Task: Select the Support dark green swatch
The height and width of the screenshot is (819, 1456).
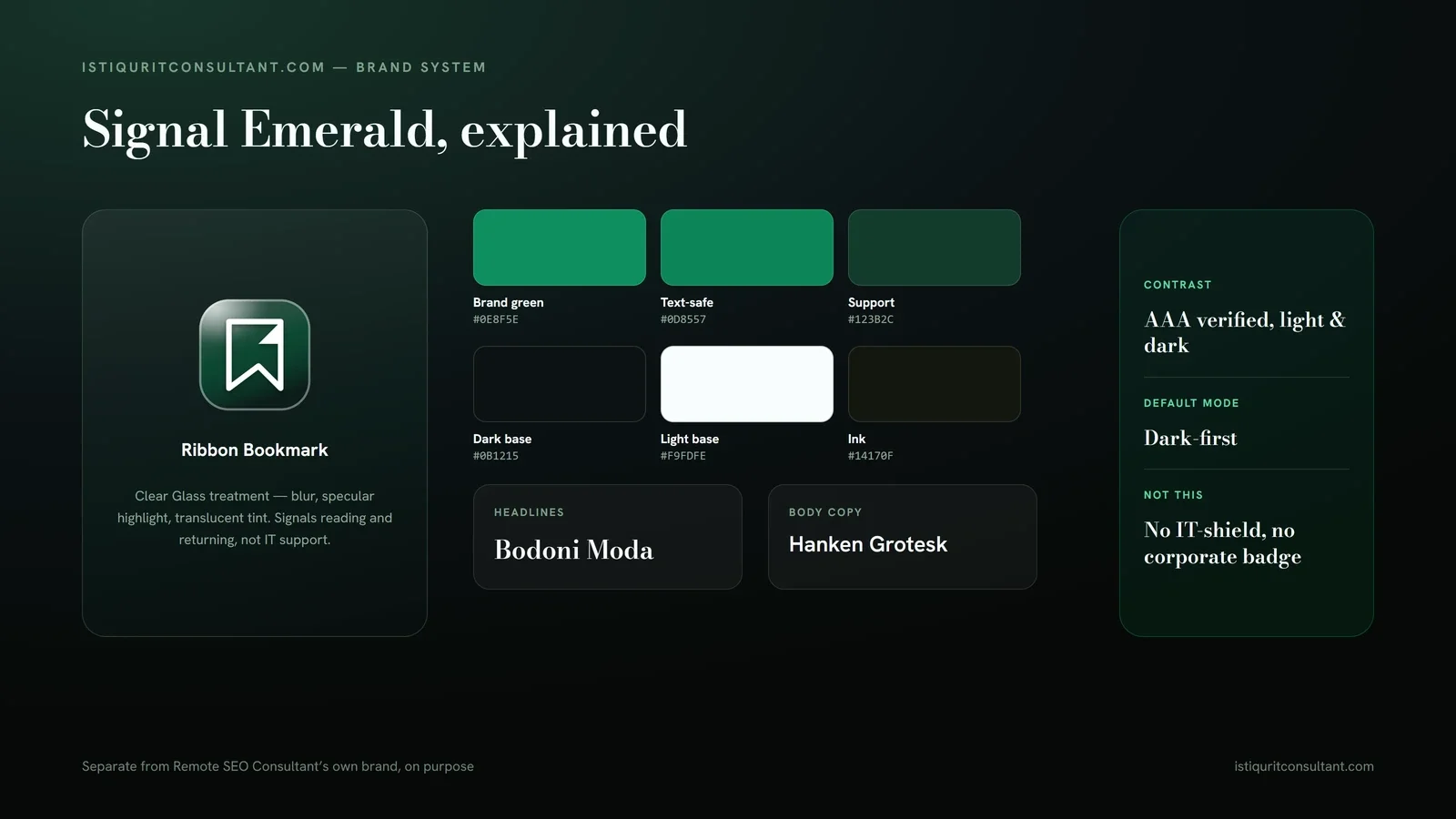Action: pos(935,248)
